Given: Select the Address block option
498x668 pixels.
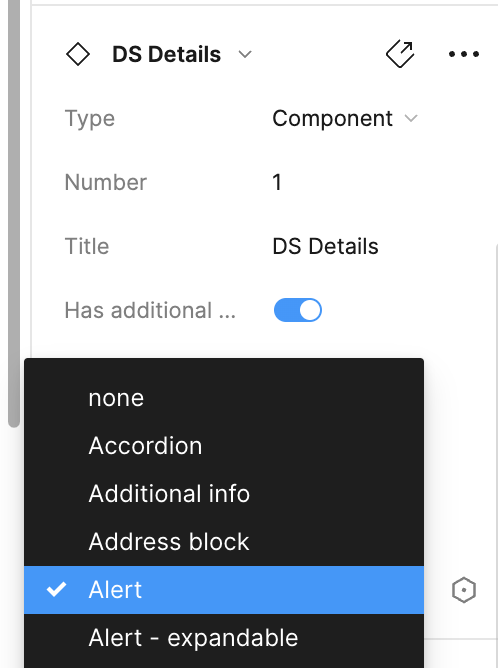Looking at the screenshot, I should 224,542.
